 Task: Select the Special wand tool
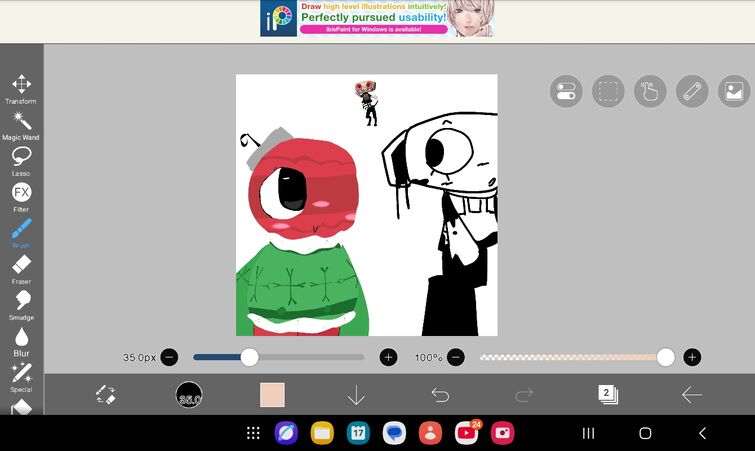pos(21,378)
